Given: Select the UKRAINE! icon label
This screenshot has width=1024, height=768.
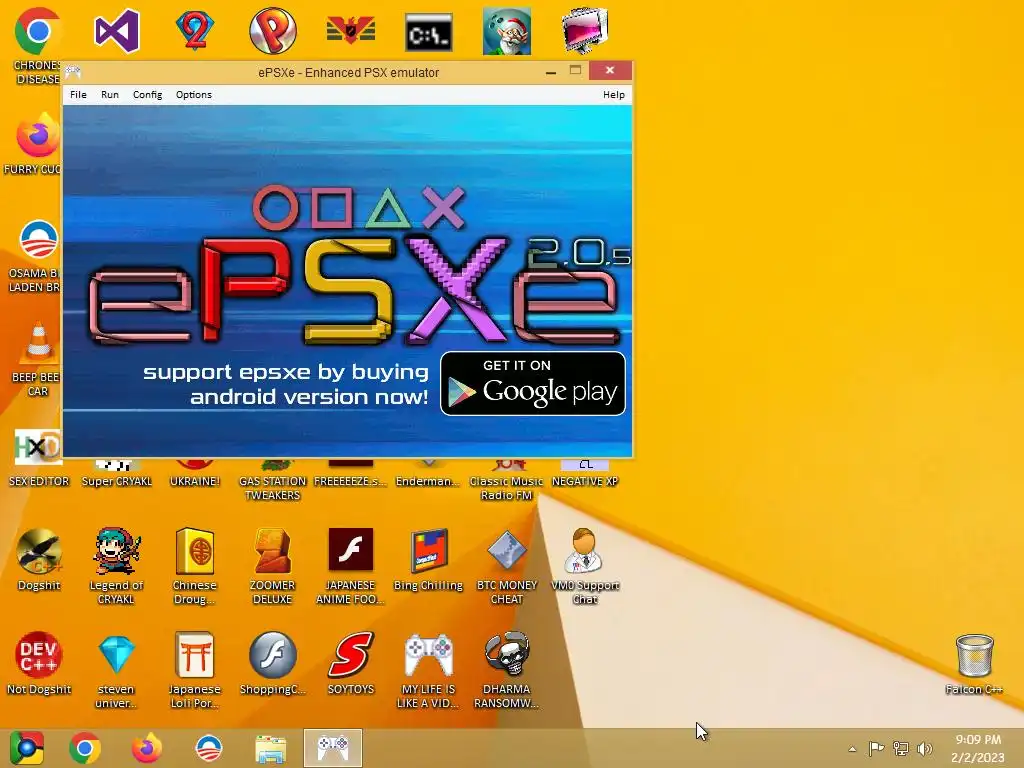Looking at the screenshot, I should click(195, 481).
